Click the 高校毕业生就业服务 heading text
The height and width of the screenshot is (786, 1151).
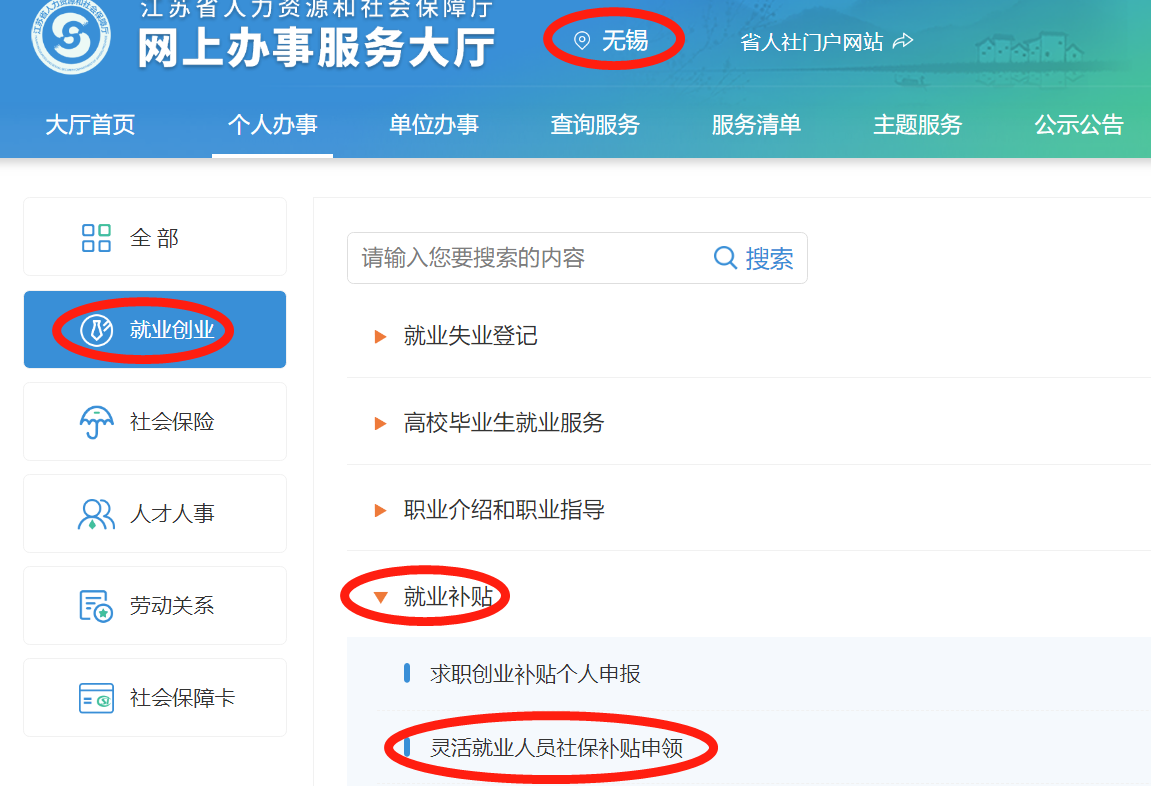tap(504, 423)
